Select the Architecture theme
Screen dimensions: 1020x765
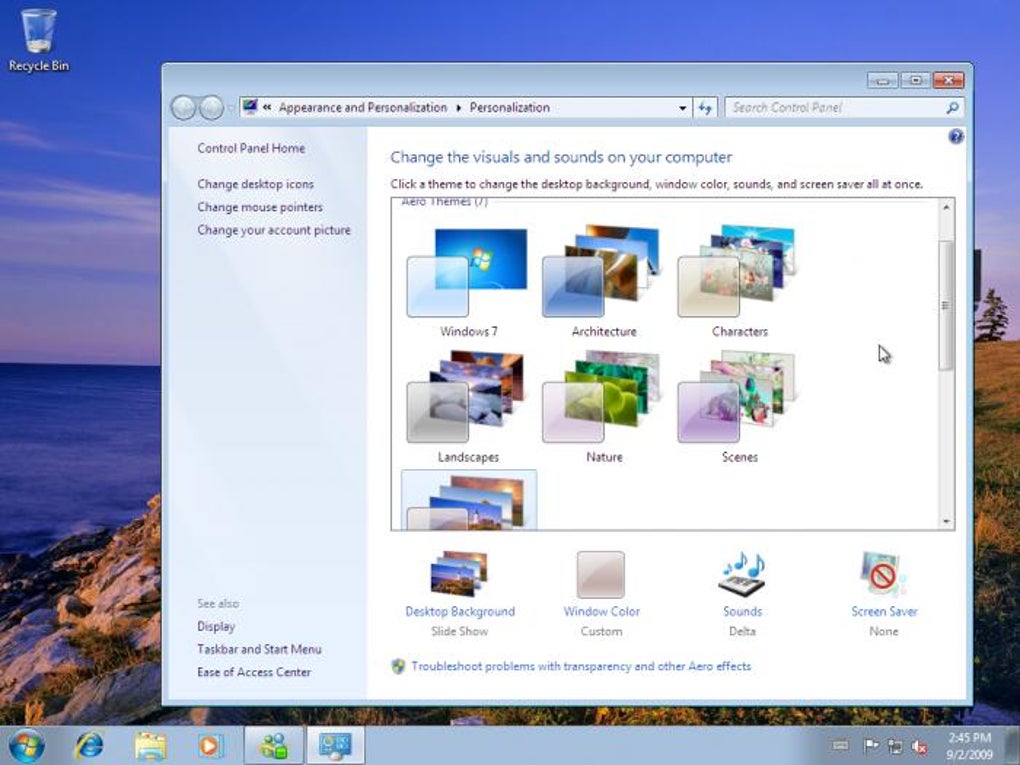tap(604, 282)
